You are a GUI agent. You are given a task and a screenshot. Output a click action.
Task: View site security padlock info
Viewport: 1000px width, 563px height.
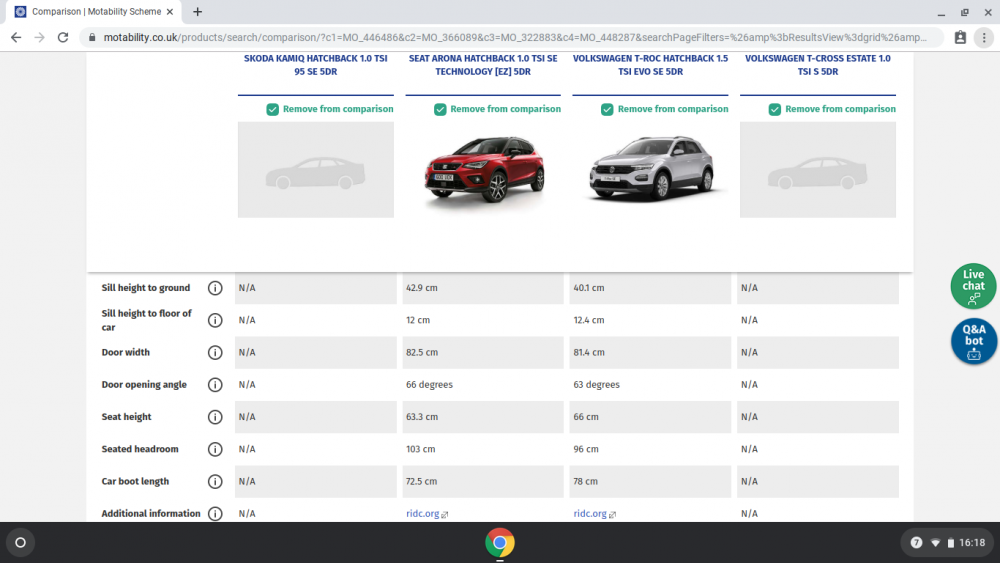pyautogui.click(x=92, y=38)
